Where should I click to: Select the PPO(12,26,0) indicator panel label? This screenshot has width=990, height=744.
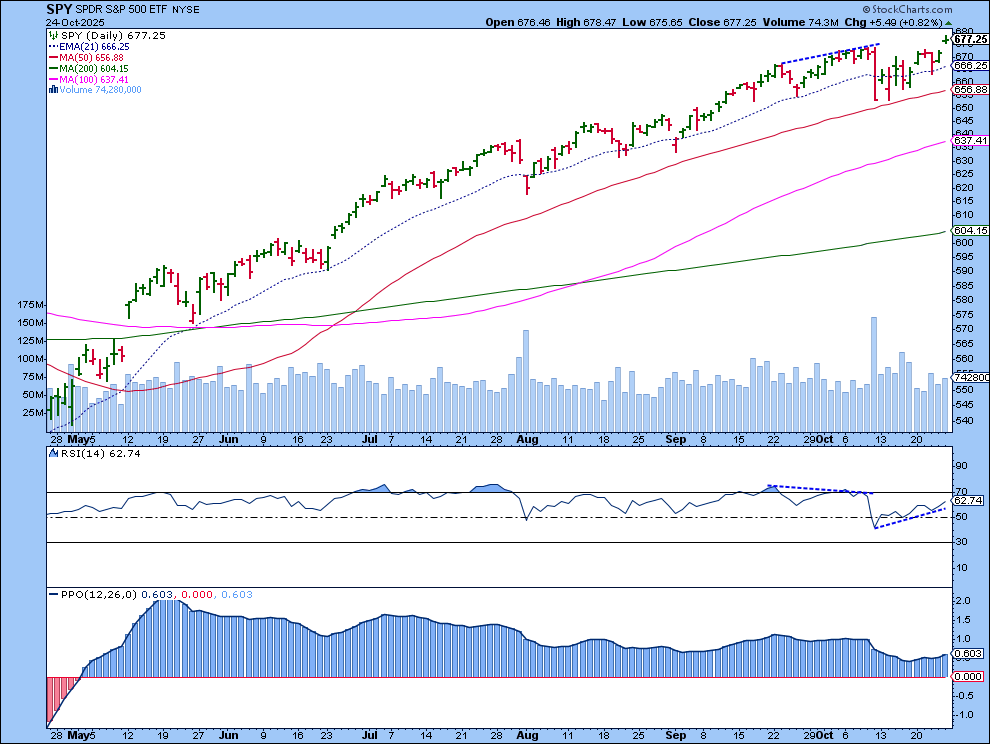click(92, 595)
